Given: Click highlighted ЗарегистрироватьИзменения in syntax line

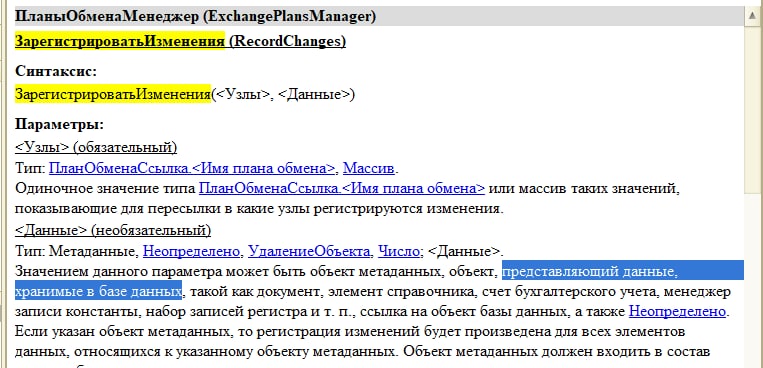Looking at the screenshot, I should click(112, 94).
